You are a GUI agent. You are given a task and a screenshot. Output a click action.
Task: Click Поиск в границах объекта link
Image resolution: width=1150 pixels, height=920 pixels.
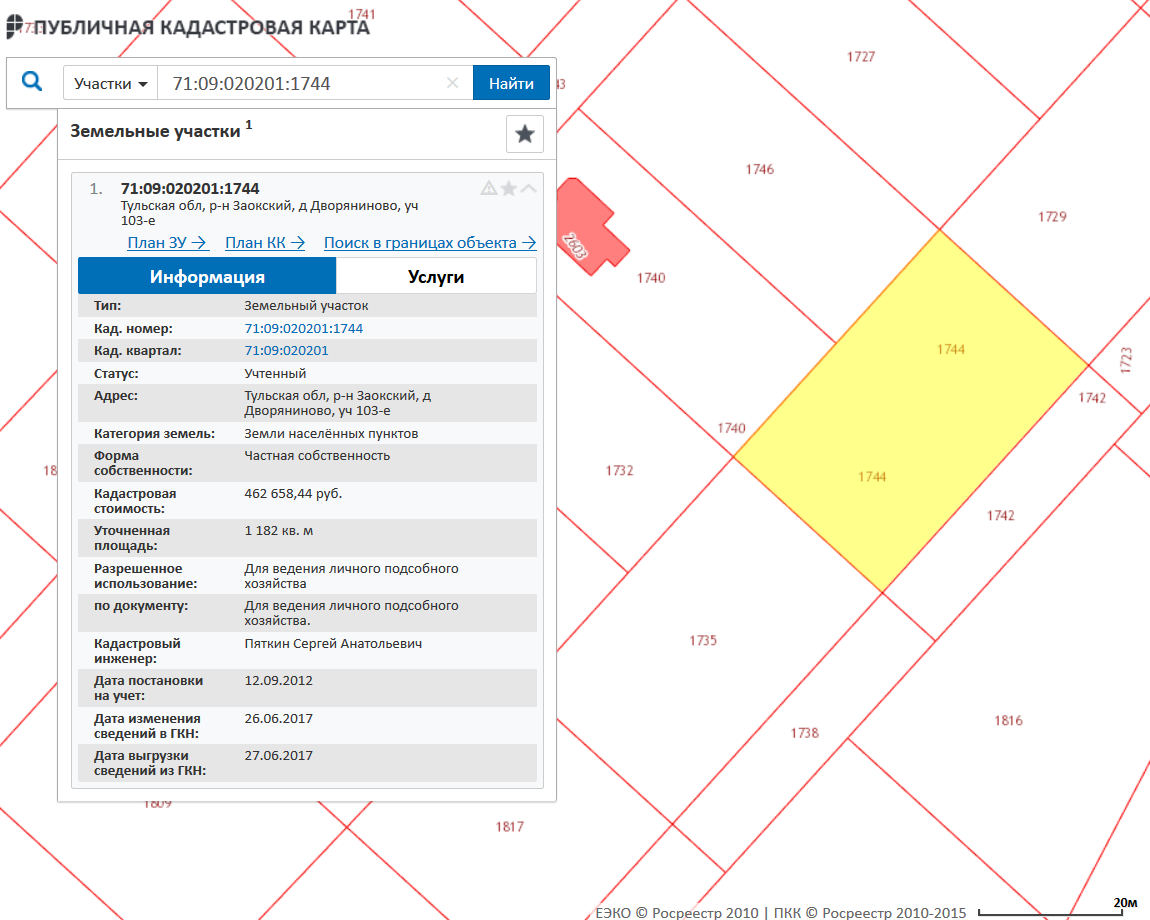pos(429,242)
